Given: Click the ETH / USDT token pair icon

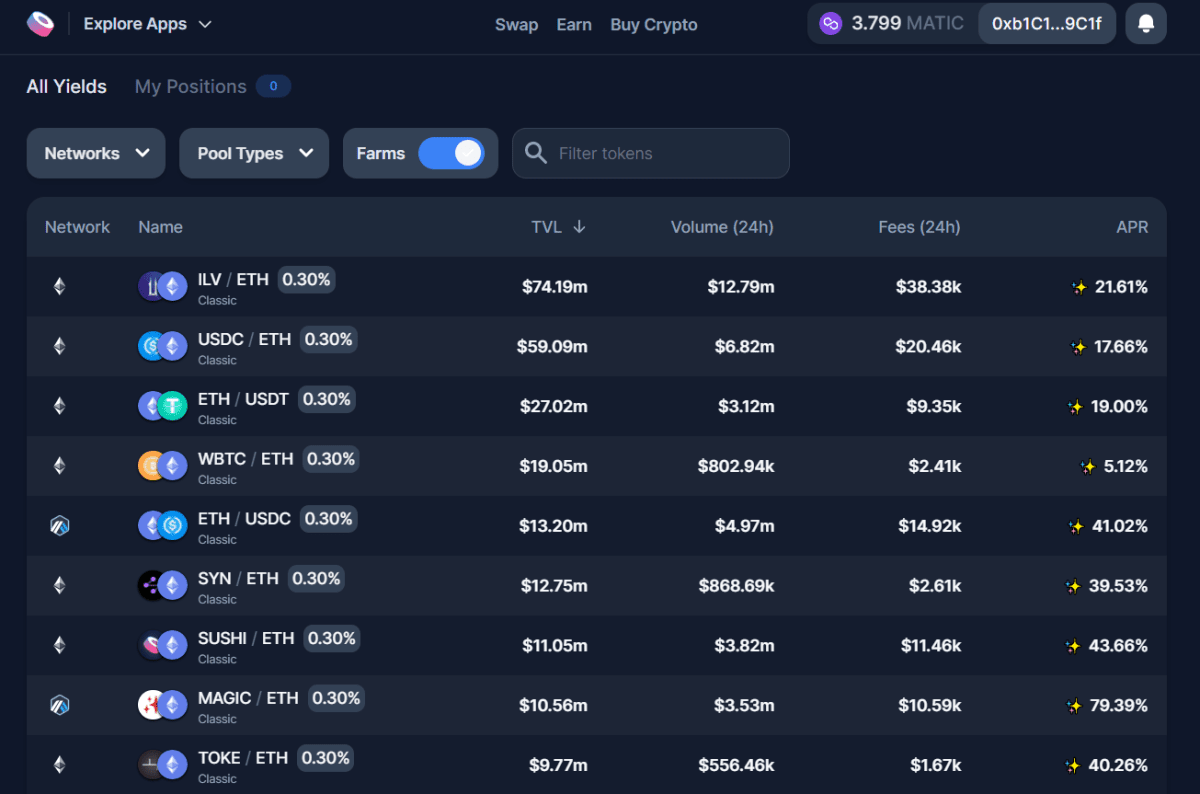Looking at the screenshot, I should (x=163, y=406).
